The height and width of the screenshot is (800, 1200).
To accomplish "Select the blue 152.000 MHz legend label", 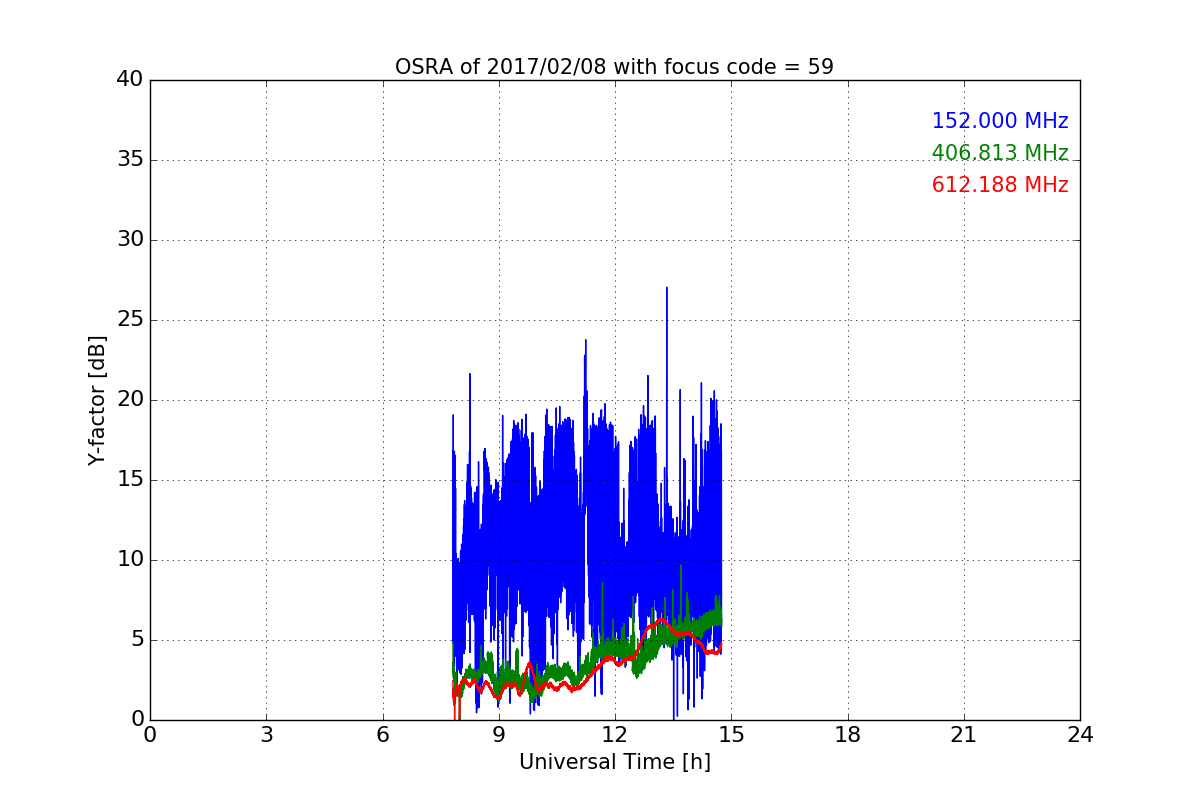I will click(1000, 121).
